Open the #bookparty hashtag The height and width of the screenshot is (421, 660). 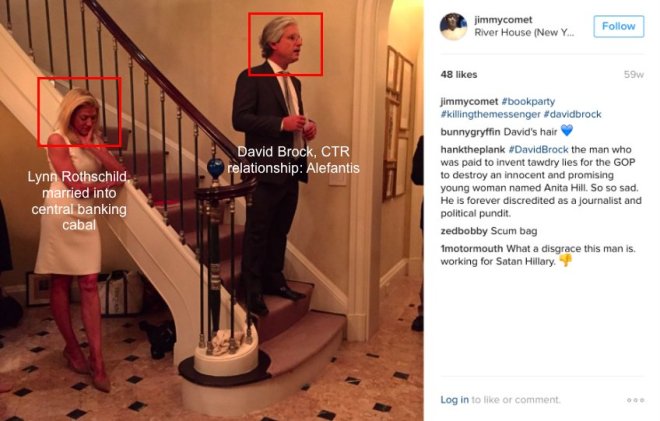pos(528,101)
